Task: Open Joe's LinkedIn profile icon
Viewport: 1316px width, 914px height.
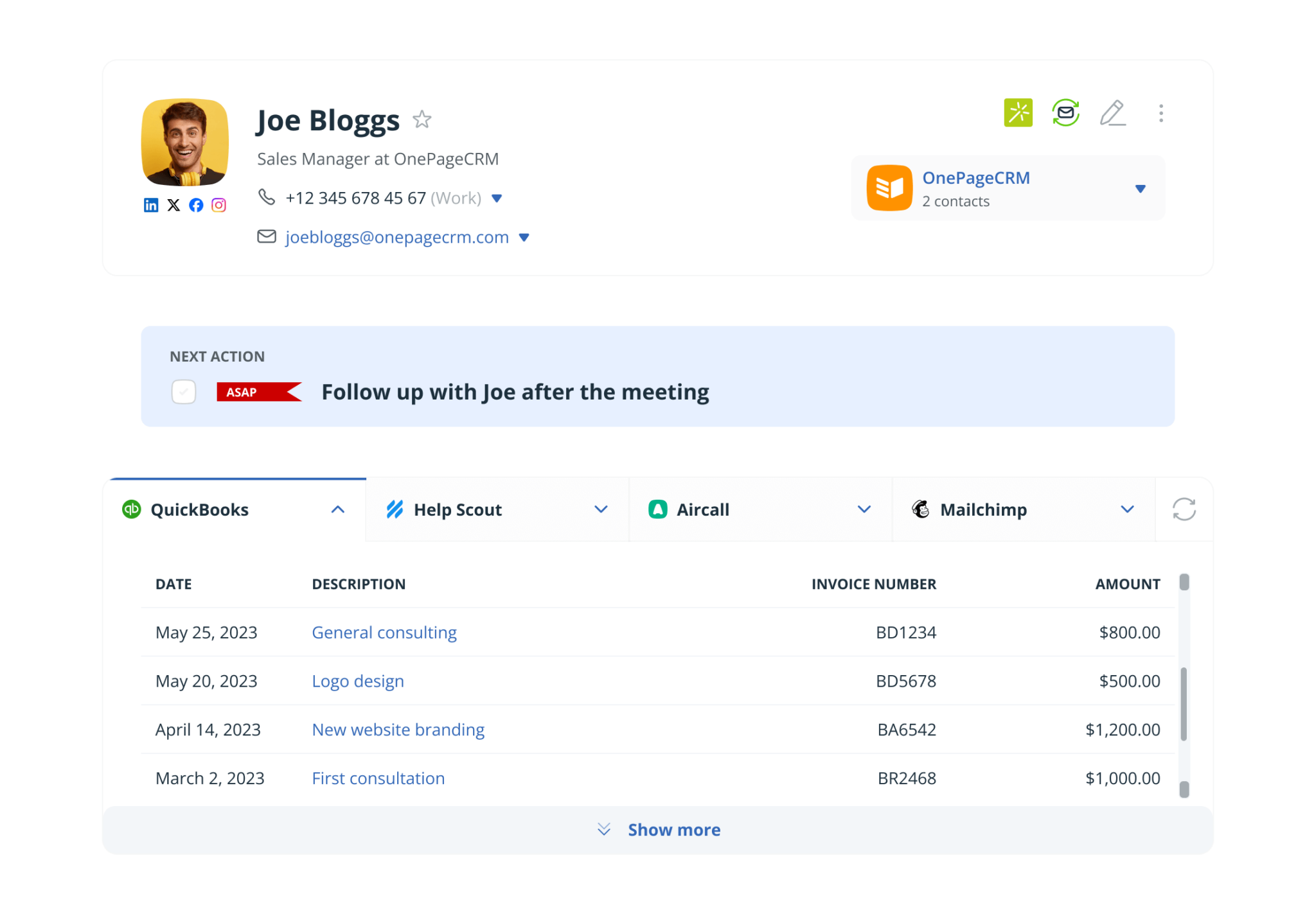Action: (x=151, y=205)
